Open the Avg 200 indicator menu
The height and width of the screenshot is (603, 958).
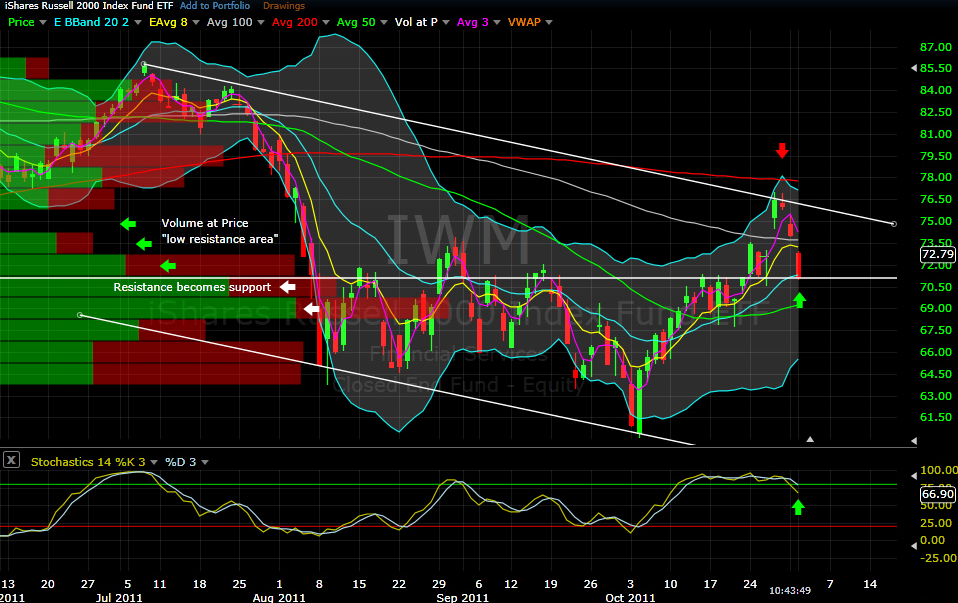tap(324, 21)
